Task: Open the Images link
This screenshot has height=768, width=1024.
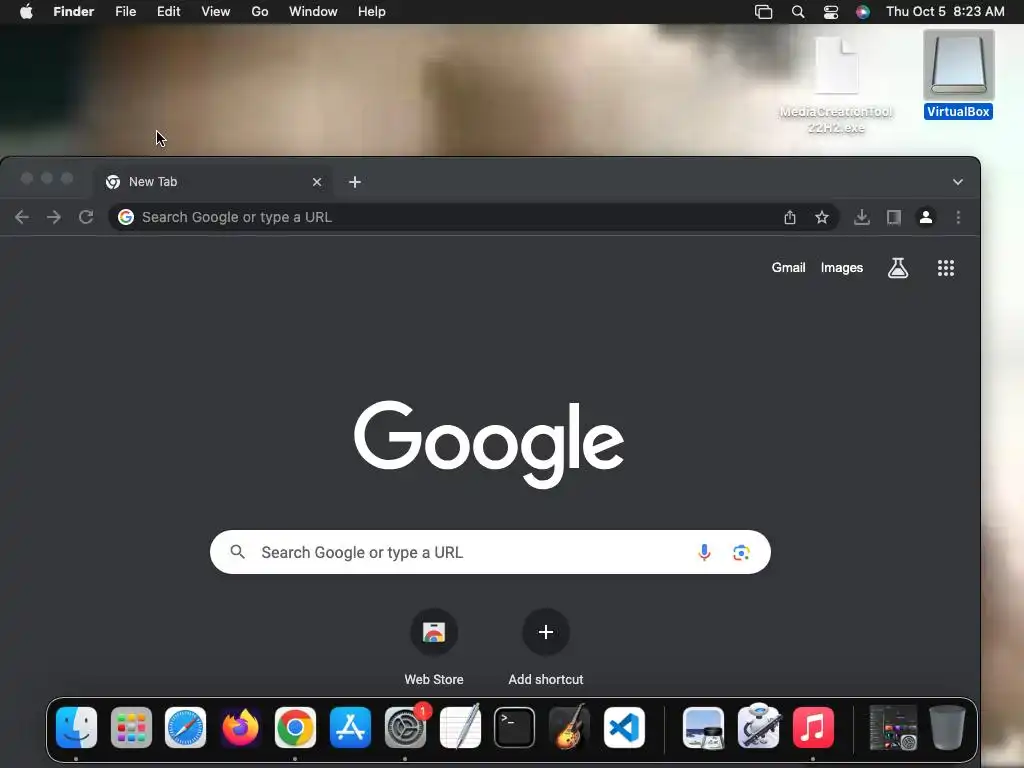Action: tap(842, 268)
